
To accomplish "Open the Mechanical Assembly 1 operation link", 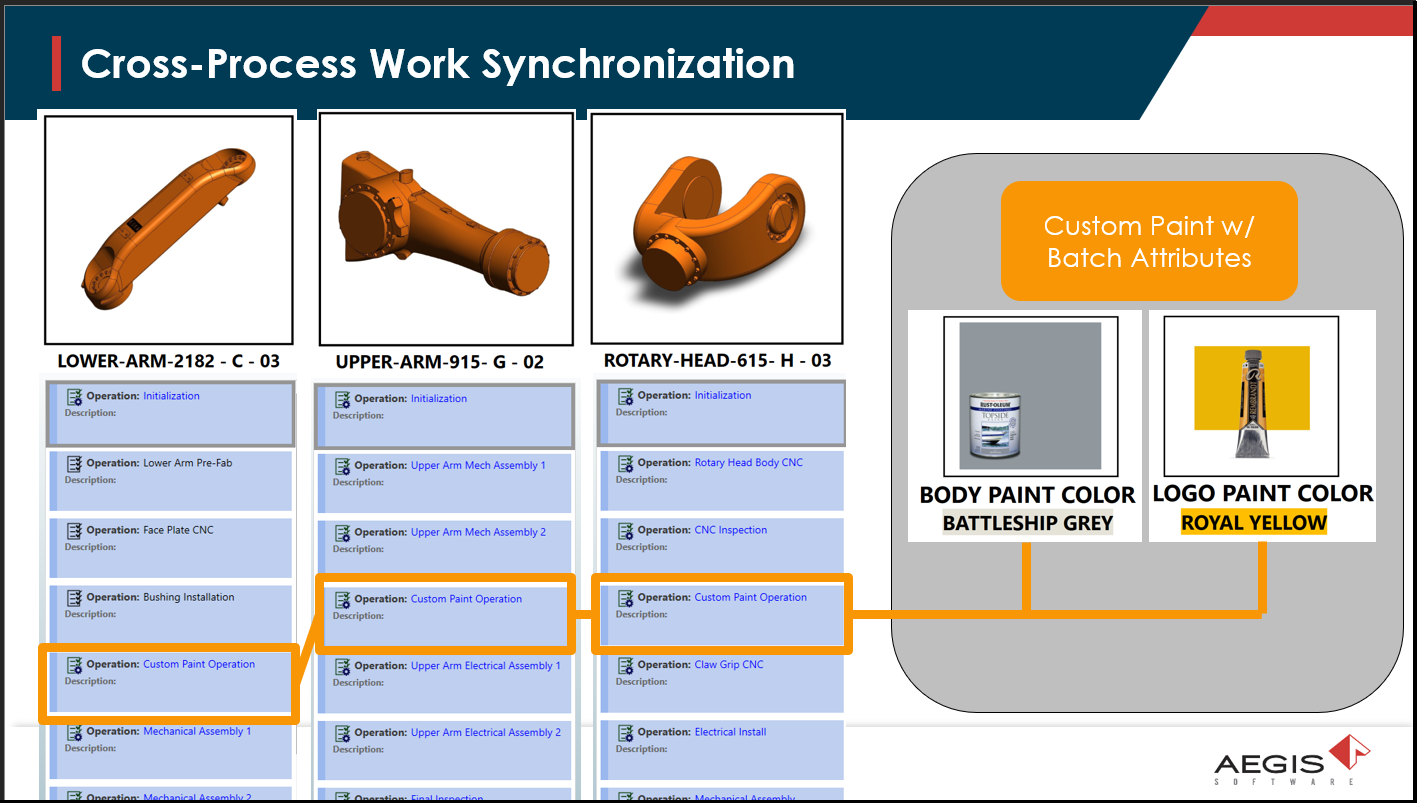I will 197,731.
